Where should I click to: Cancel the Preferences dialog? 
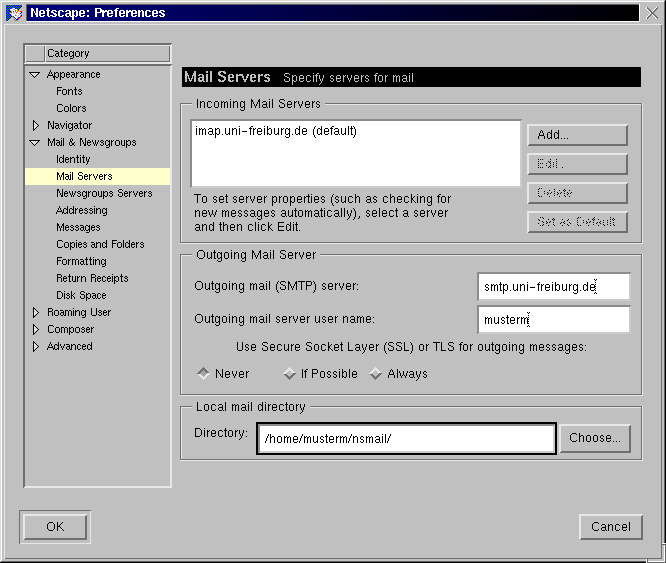pos(611,527)
